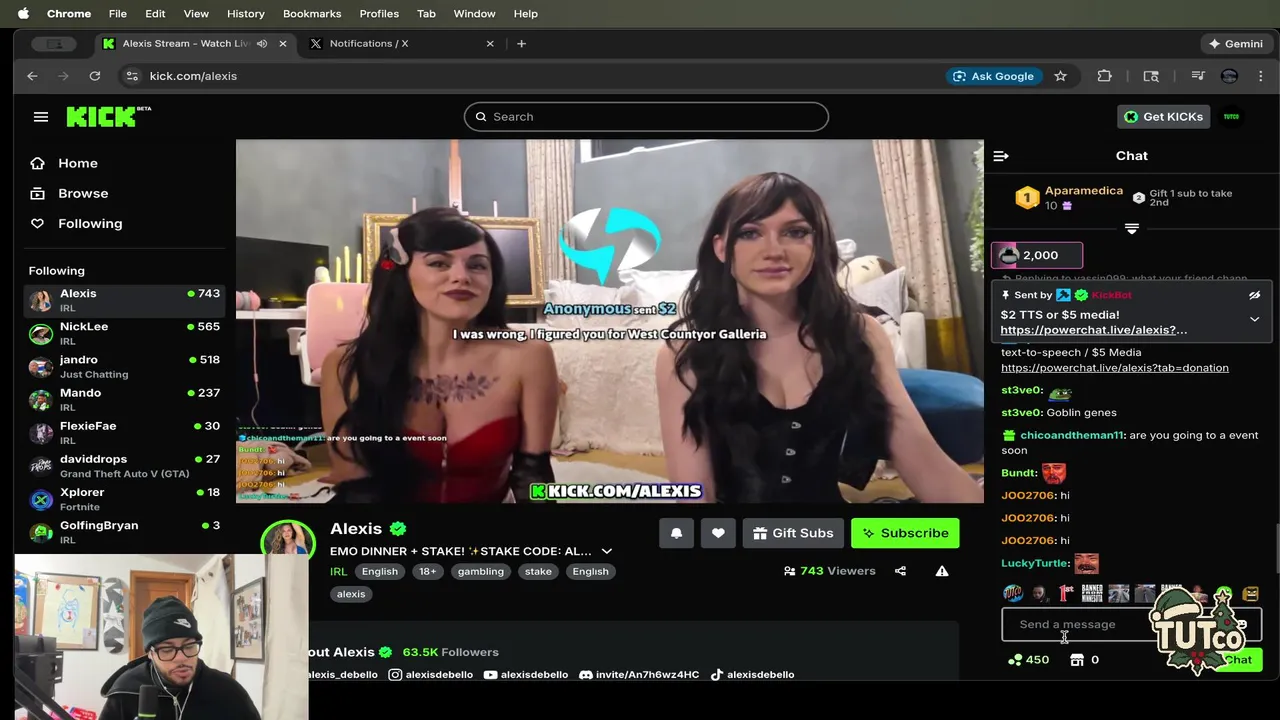Close the Alexis Stream tab
1280x720 pixels.
(x=283, y=44)
